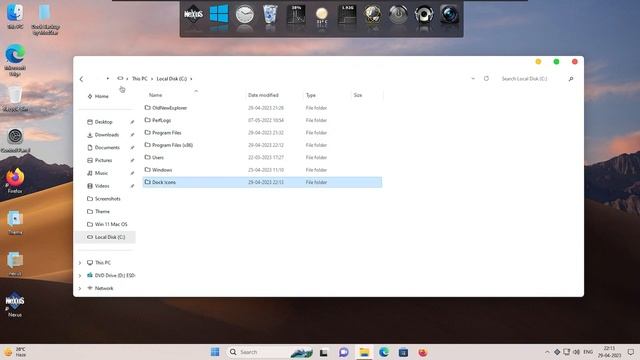
Task: Open Task View from the taskbar
Action: (324, 352)
